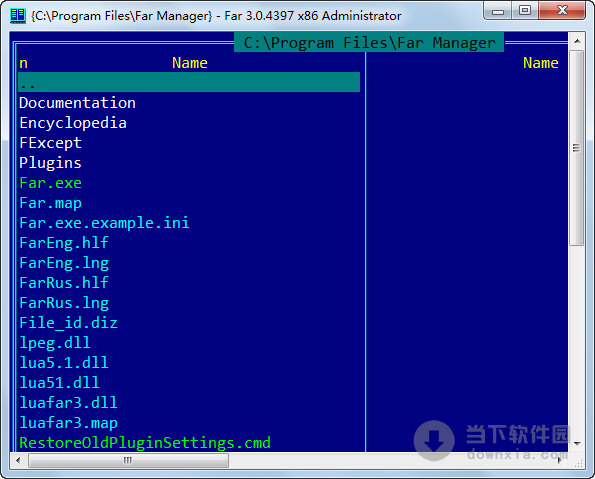Viewport: 595px width, 479px height.
Task: Click the right panel Name column header
Action: (541, 63)
